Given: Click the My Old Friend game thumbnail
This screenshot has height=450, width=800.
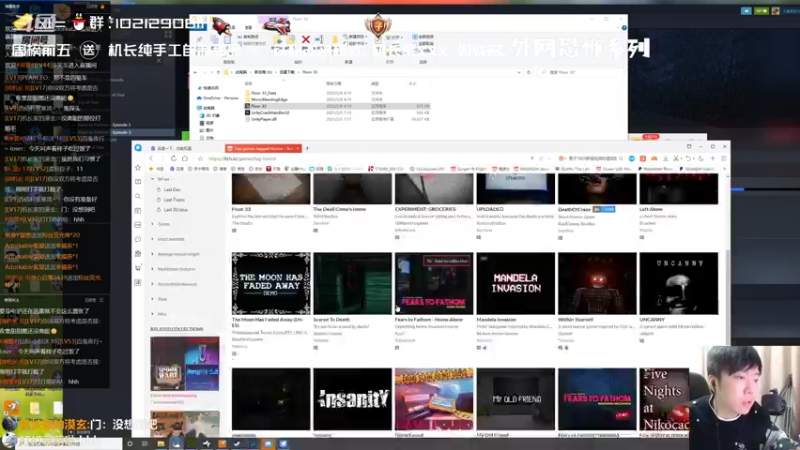Looking at the screenshot, I should click(516, 399).
